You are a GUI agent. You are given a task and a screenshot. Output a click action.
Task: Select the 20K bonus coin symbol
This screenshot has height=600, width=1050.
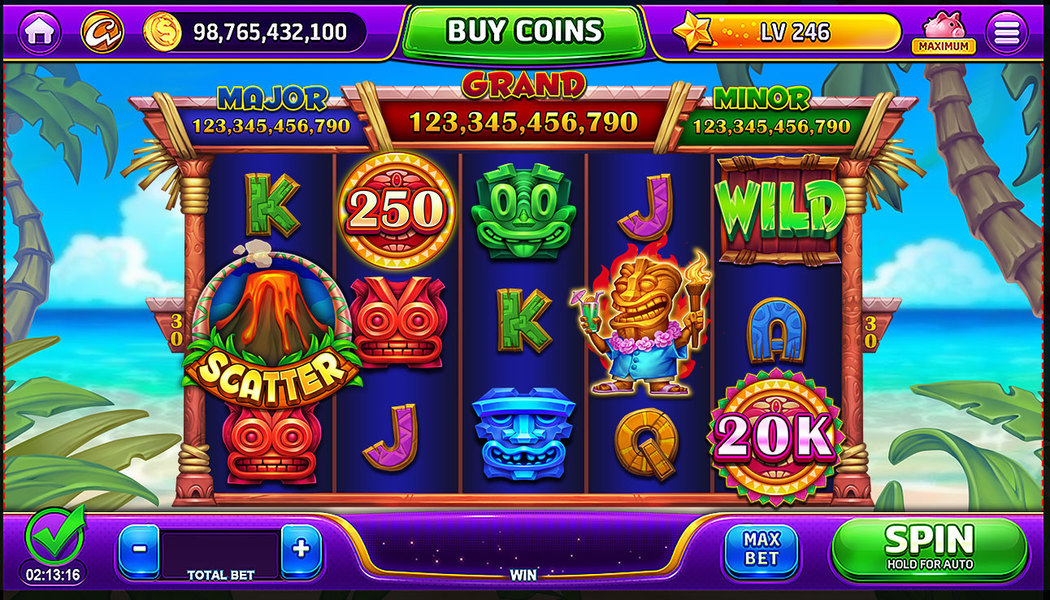point(775,435)
